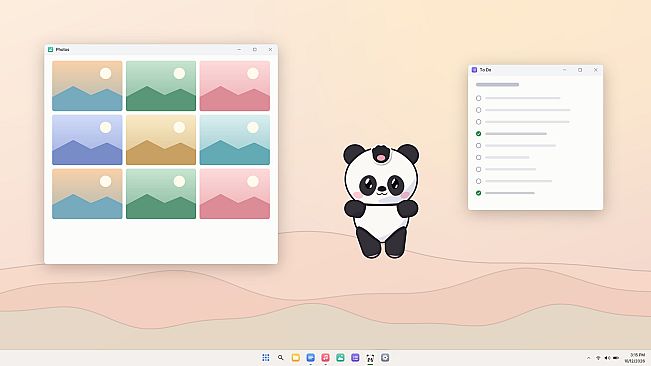Launch the yellow file explorer taskbar icon
This screenshot has width=651, height=366.
click(296, 357)
